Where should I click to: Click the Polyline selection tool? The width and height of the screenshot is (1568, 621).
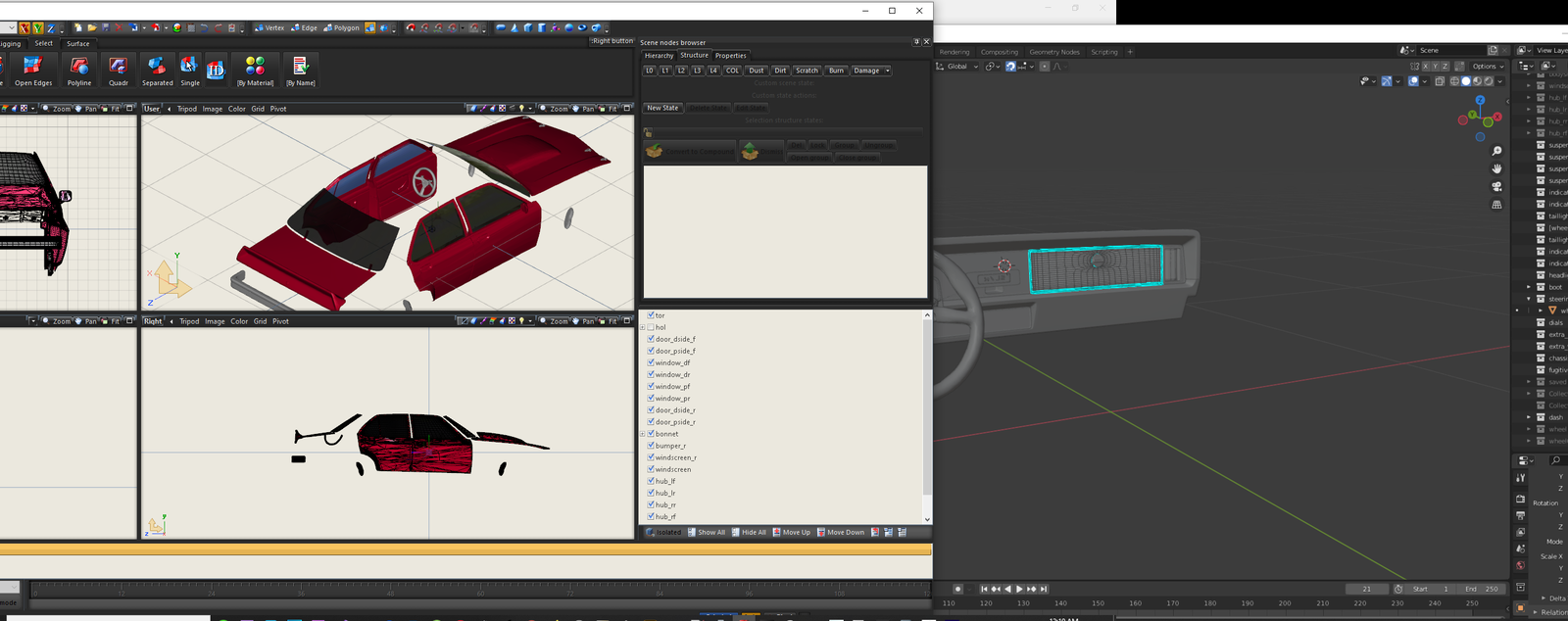pyautogui.click(x=79, y=71)
